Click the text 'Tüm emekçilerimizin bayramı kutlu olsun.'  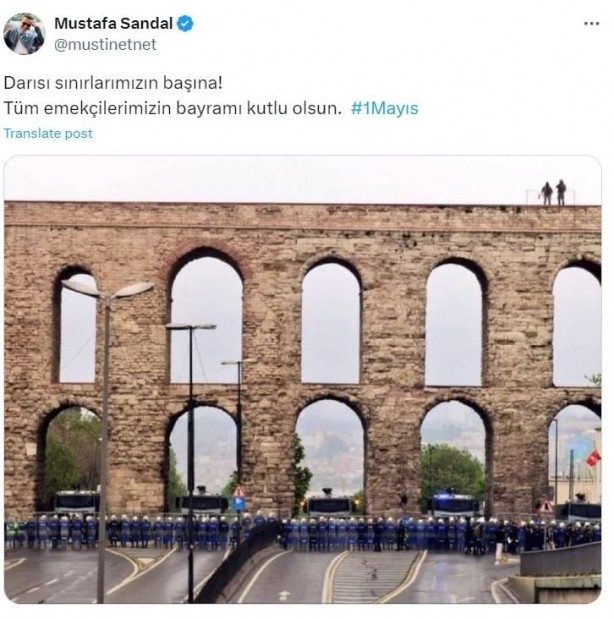coord(173,108)
